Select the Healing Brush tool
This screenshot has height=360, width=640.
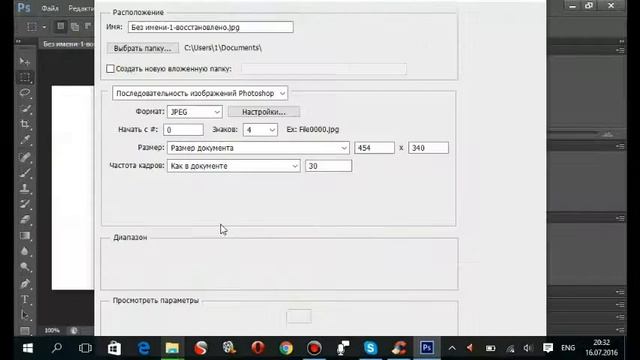(x=25, y=157)
